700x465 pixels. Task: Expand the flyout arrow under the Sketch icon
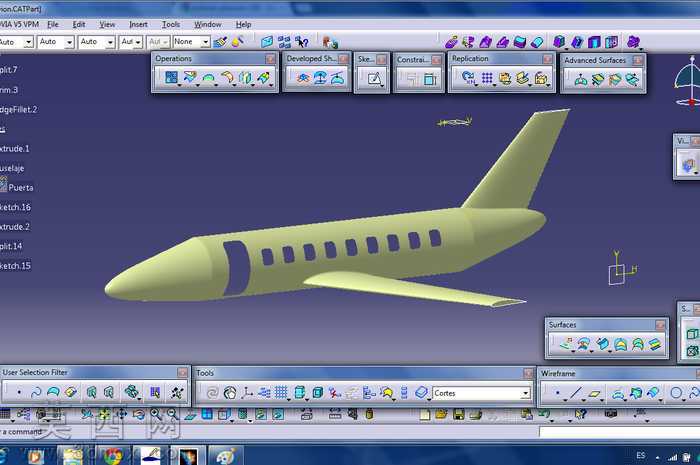tap(383, 86)
